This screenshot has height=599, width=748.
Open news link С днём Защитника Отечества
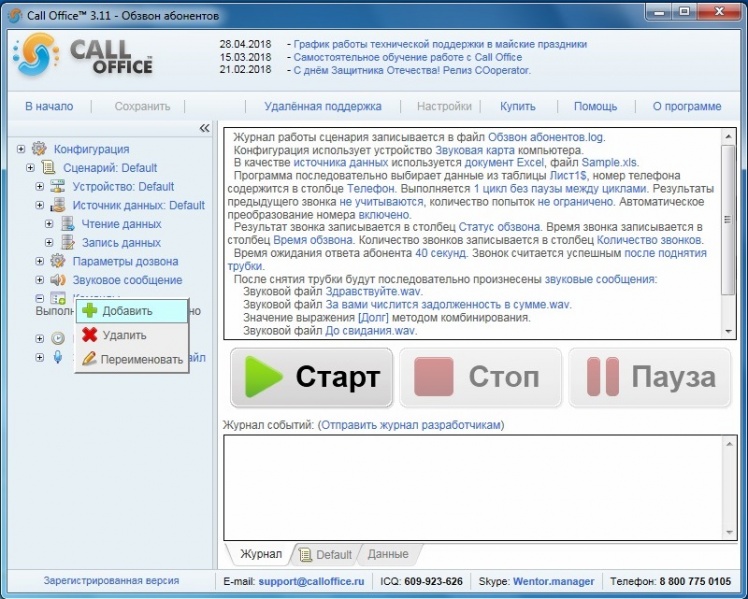click(412, 70)
